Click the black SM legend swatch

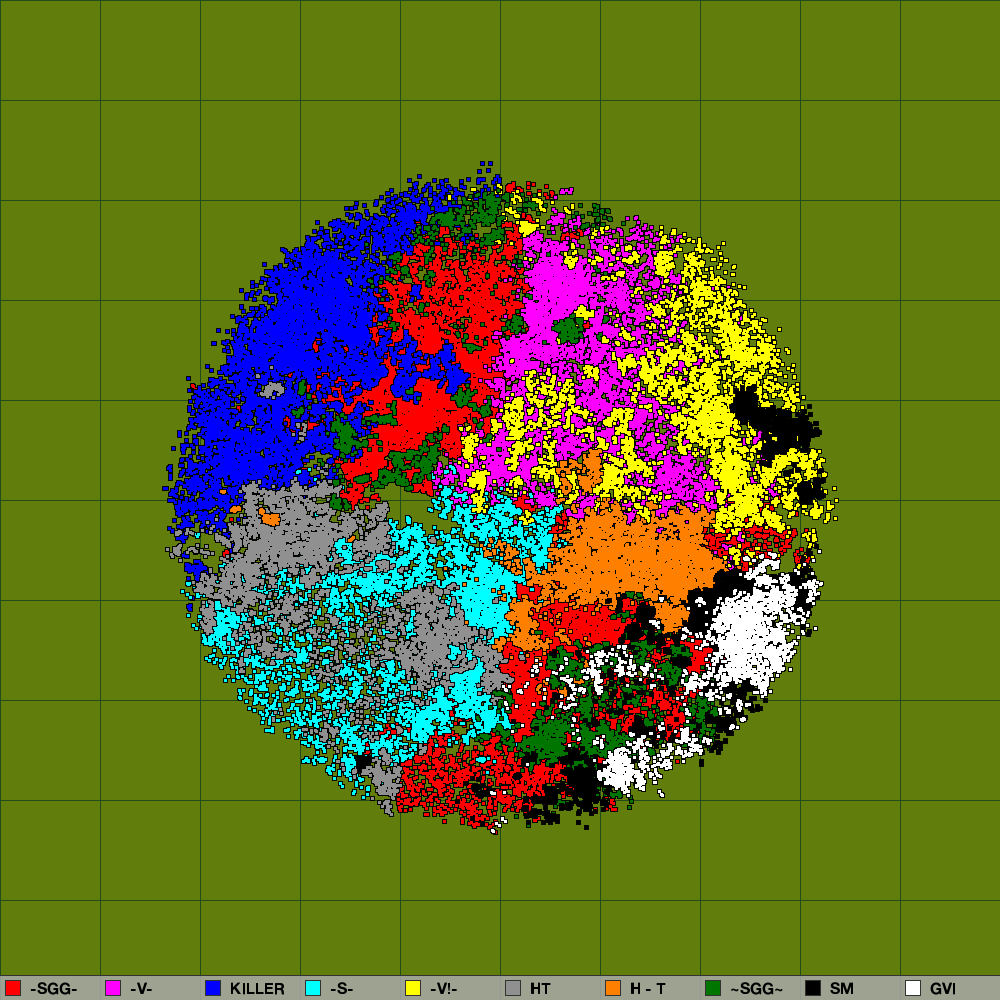tap(813, 988)
